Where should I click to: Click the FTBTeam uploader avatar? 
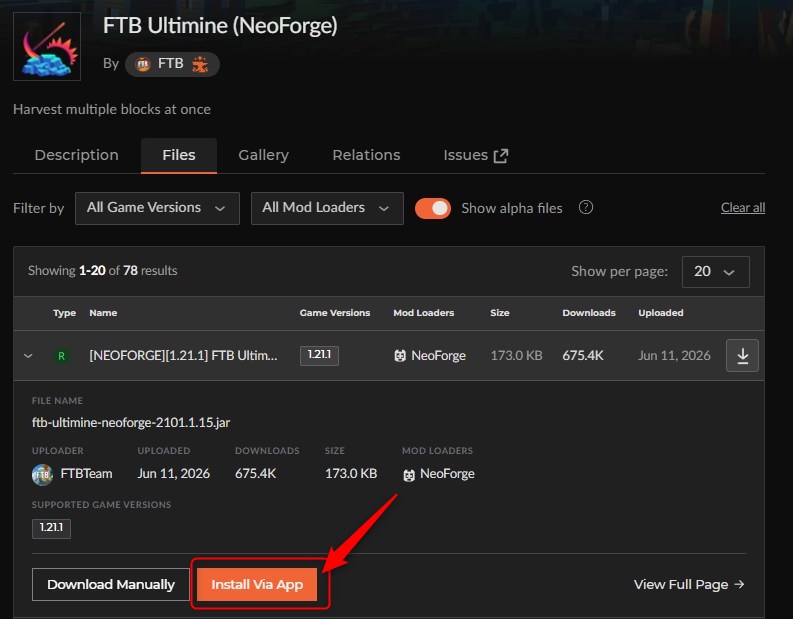click(x=42, y=474)
